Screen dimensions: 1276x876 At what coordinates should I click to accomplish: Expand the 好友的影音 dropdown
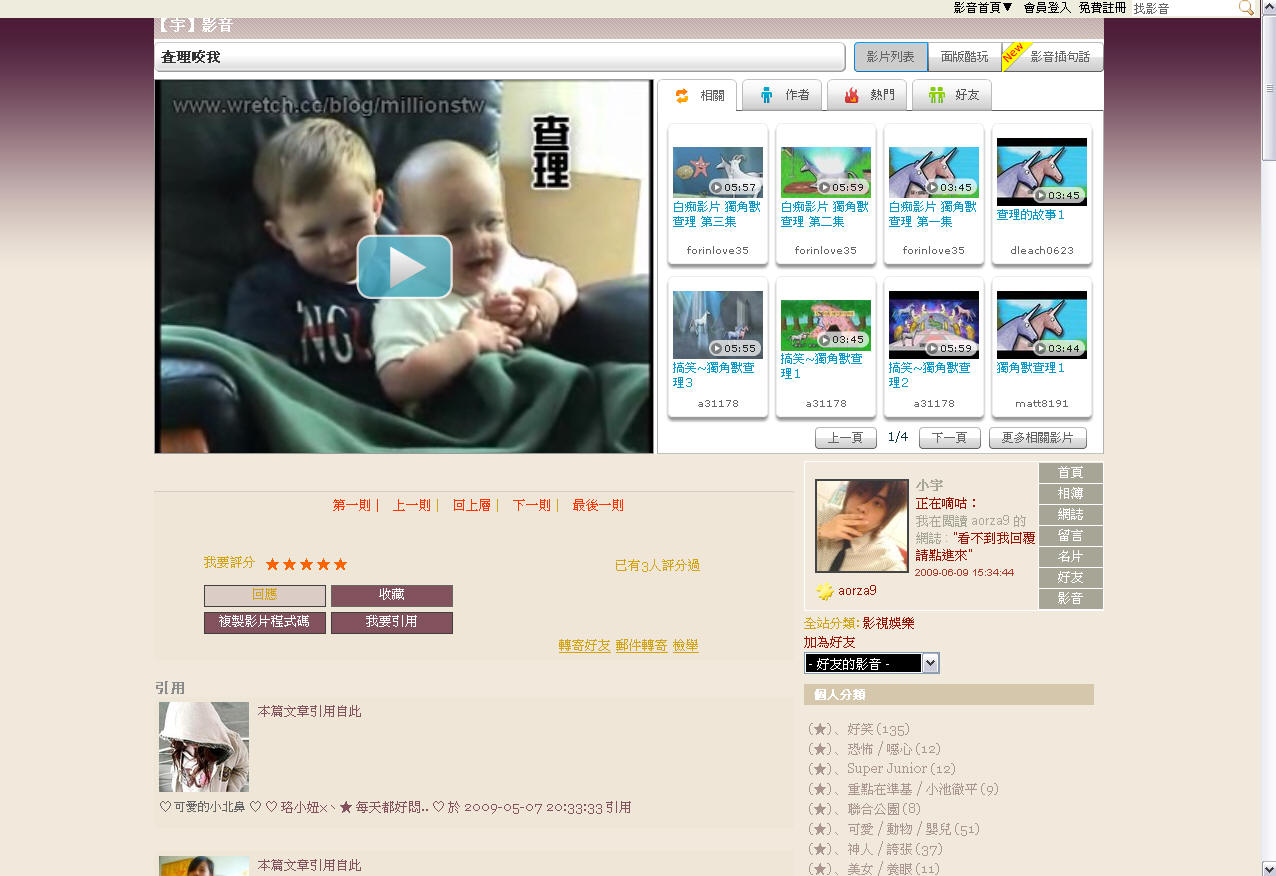[872, 664]
